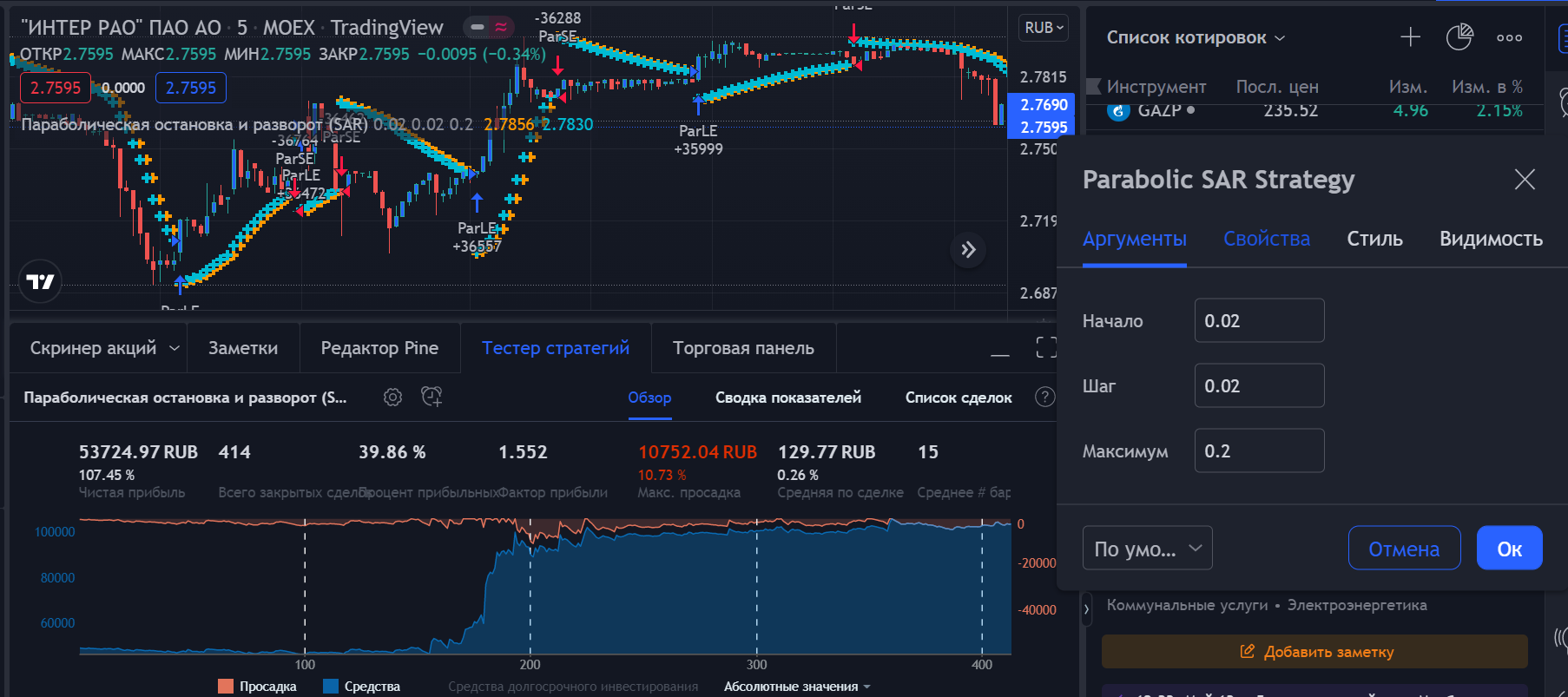Screen dimensions: 1568x697
Task: Click the strategy settings gear icon
Action: (392, 398)
